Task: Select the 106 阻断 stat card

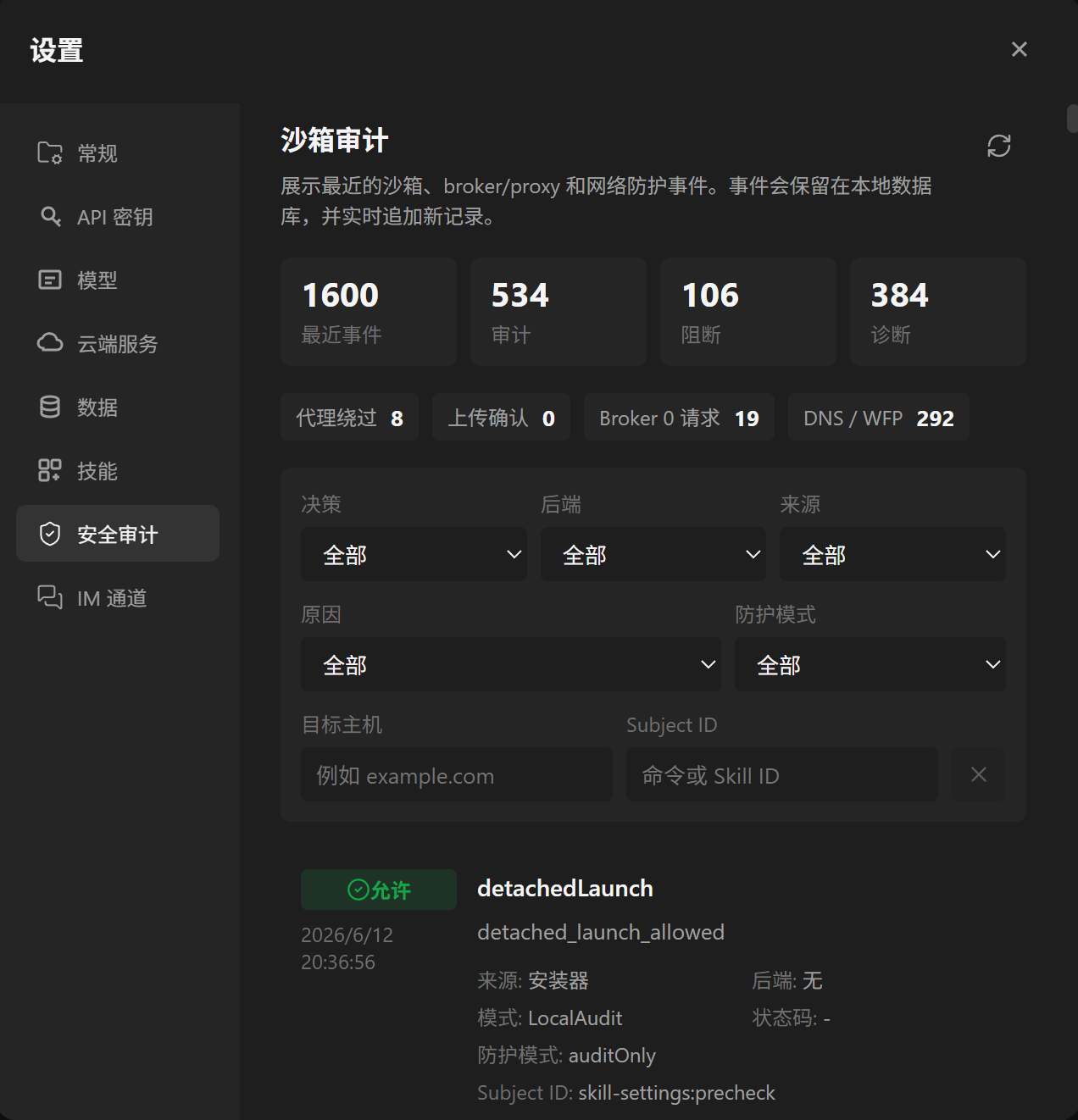Action: (748, 312)
